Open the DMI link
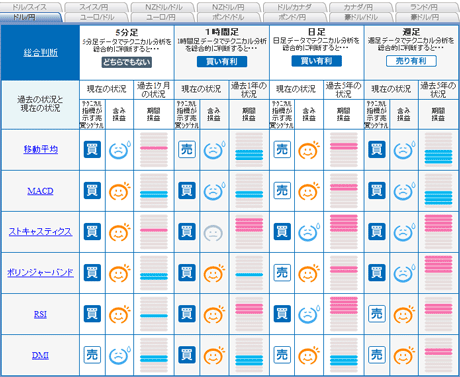This screenshot has width=460, height=377. 40,355
